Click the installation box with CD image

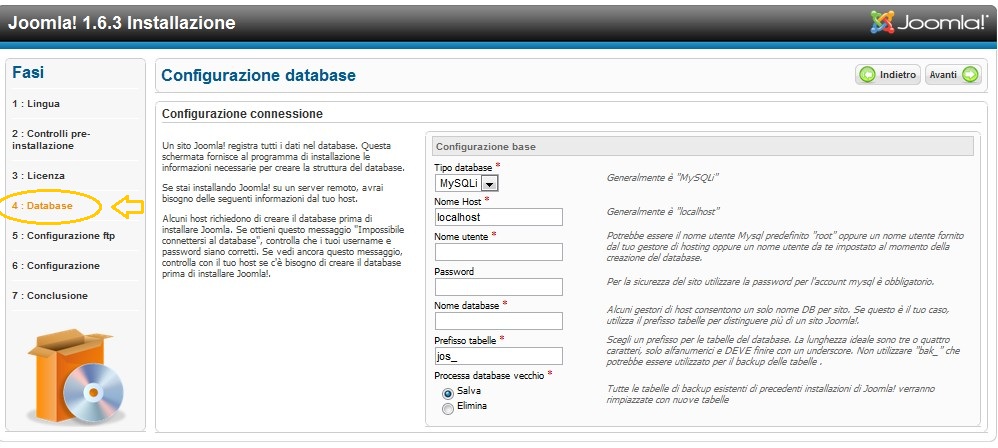pyautogui.click(x=74, y=377)
